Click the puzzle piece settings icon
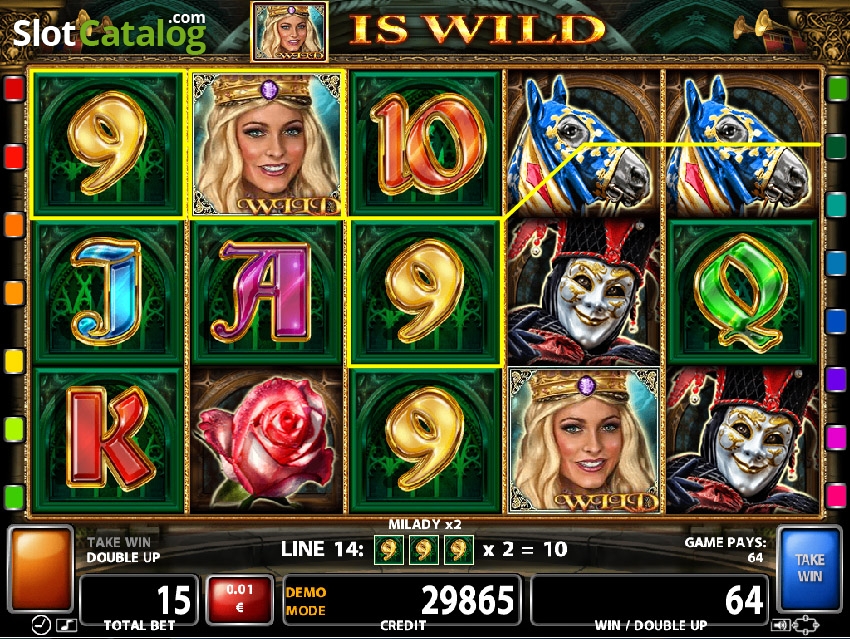Viewport: 850px width, 639px height. tap(806, 625)
